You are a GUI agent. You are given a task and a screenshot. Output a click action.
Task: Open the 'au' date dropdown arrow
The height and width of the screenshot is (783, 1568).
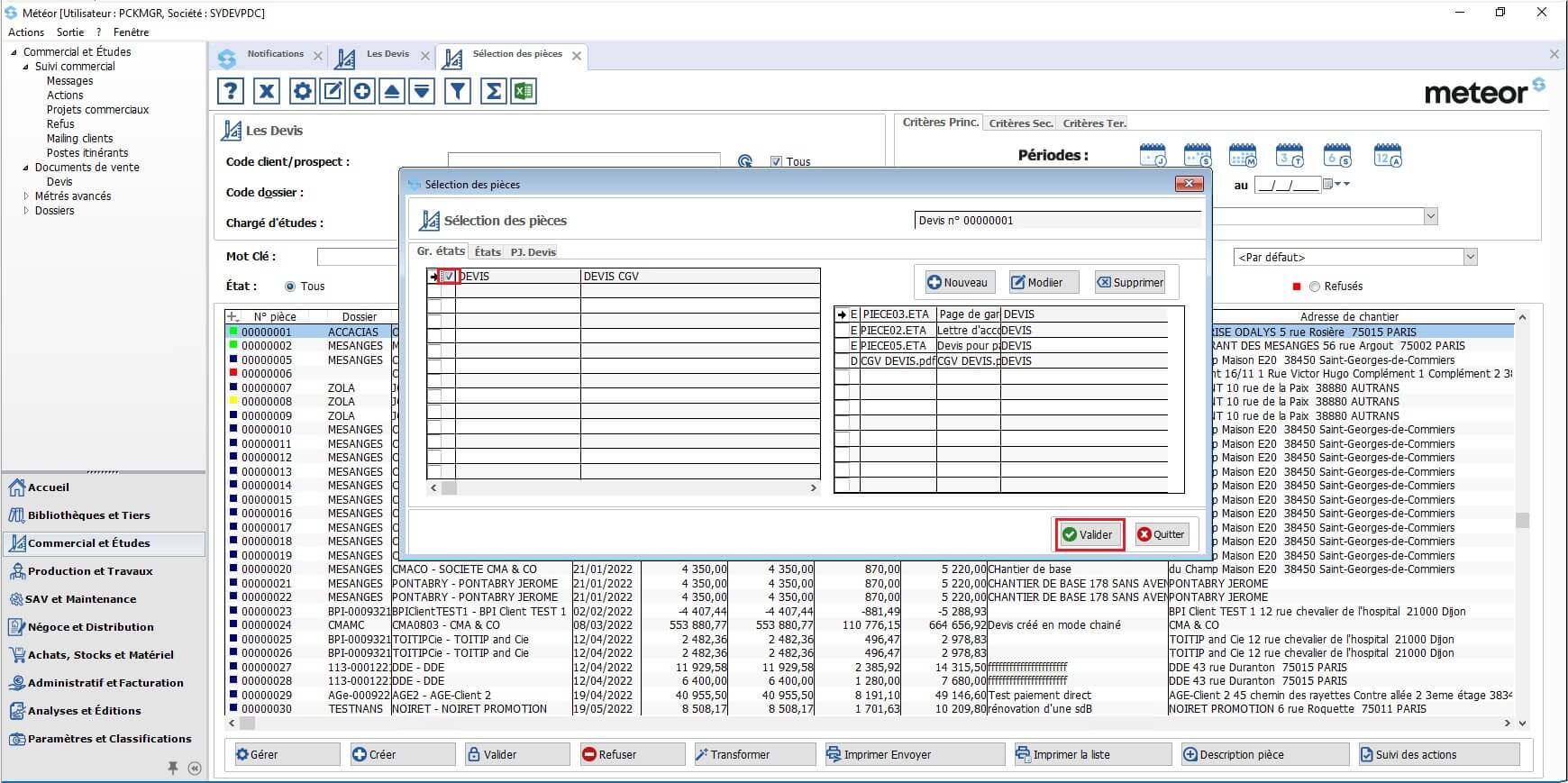[x=1337, y=184]
